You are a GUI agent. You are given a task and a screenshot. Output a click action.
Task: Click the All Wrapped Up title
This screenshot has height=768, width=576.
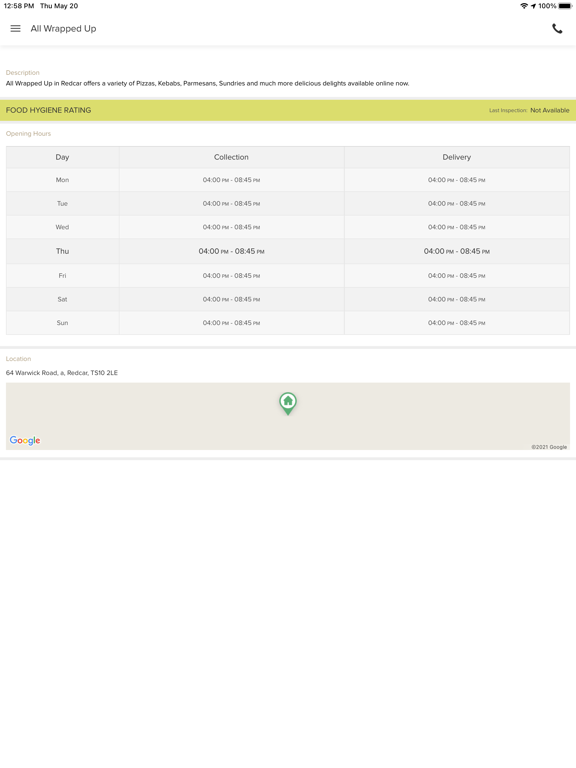[64, 28]
